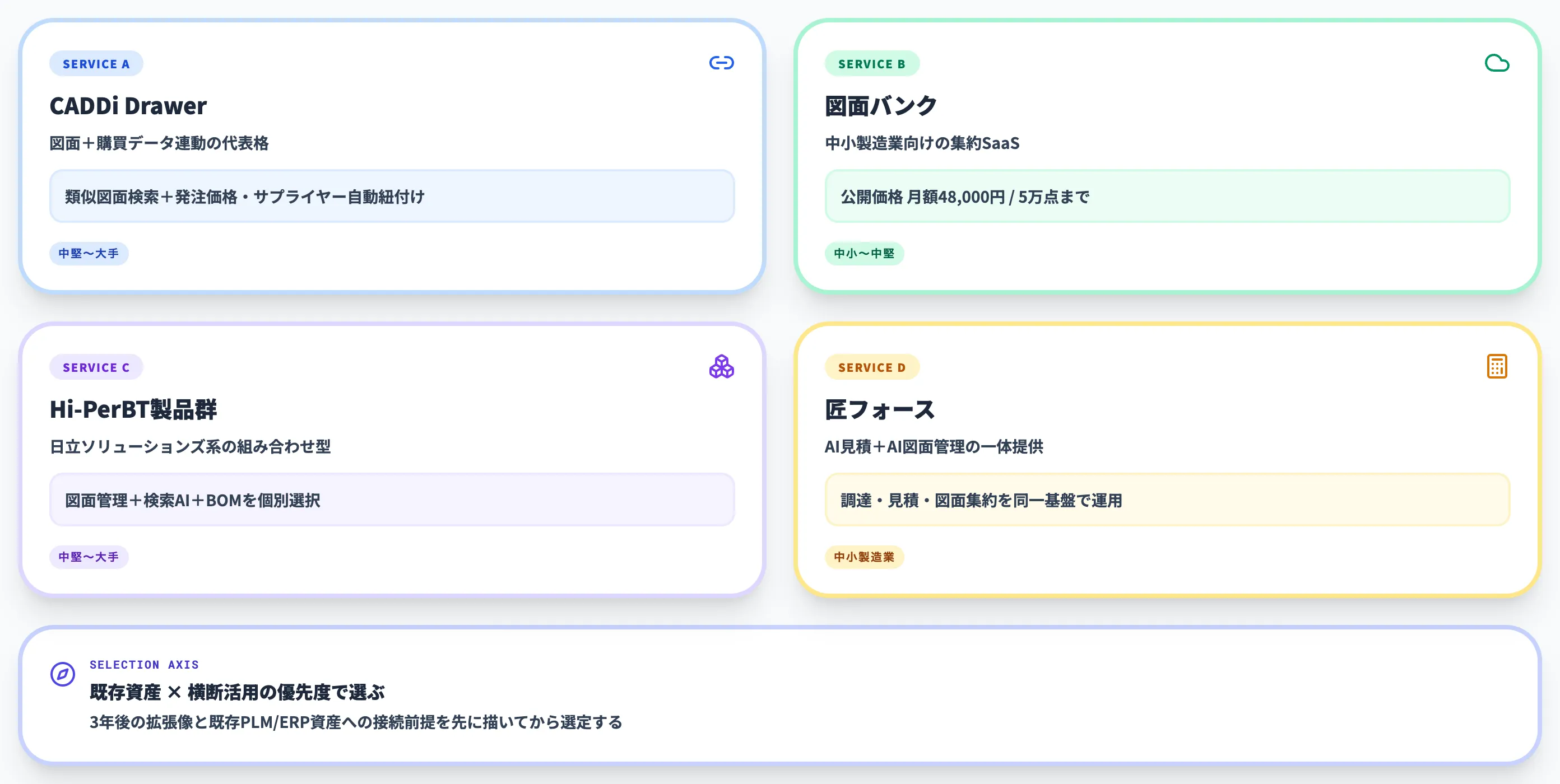Select the SERVICE B badge
1560x784 pixels.
871,64
